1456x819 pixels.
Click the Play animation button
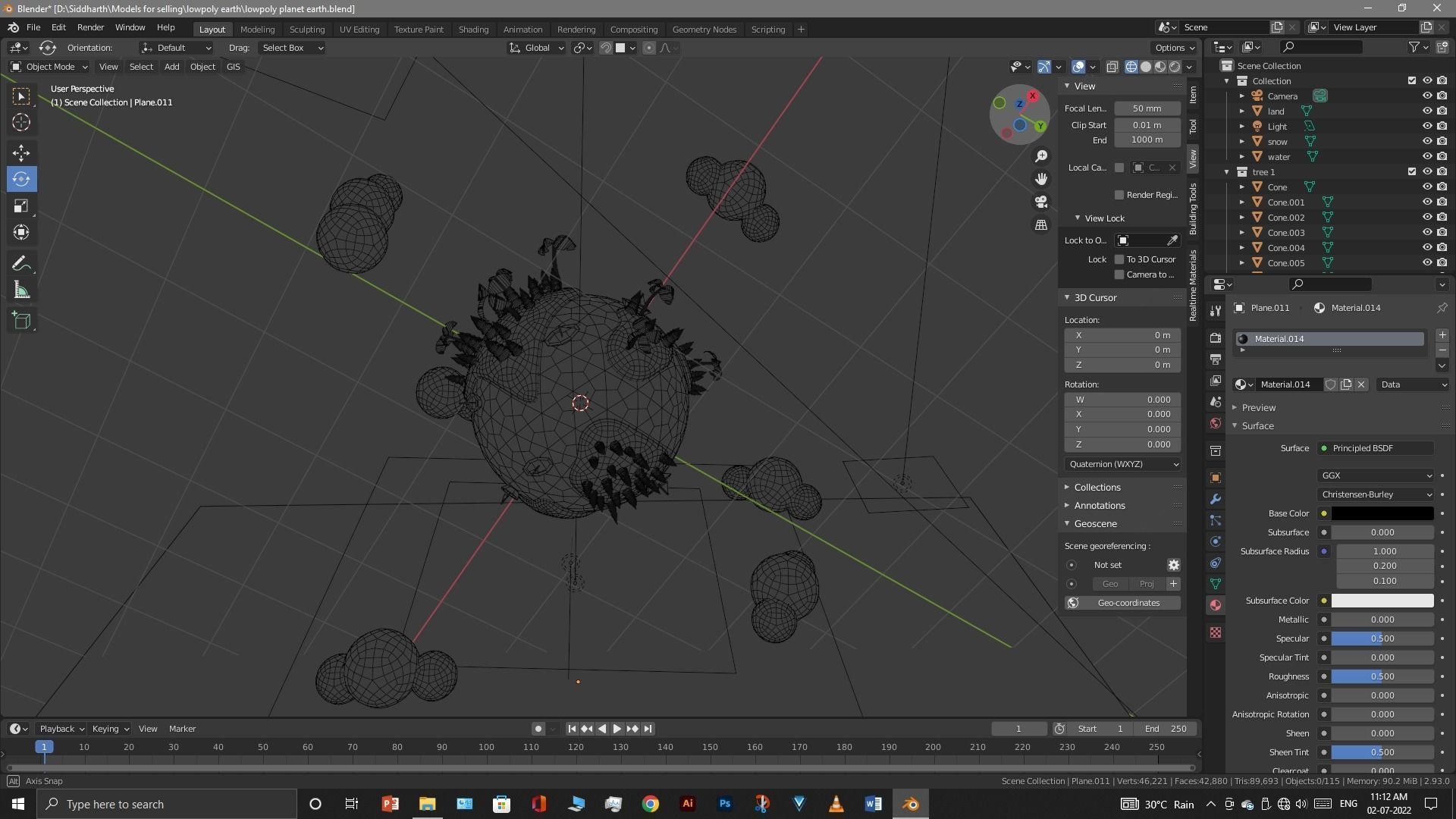[617, 729]
